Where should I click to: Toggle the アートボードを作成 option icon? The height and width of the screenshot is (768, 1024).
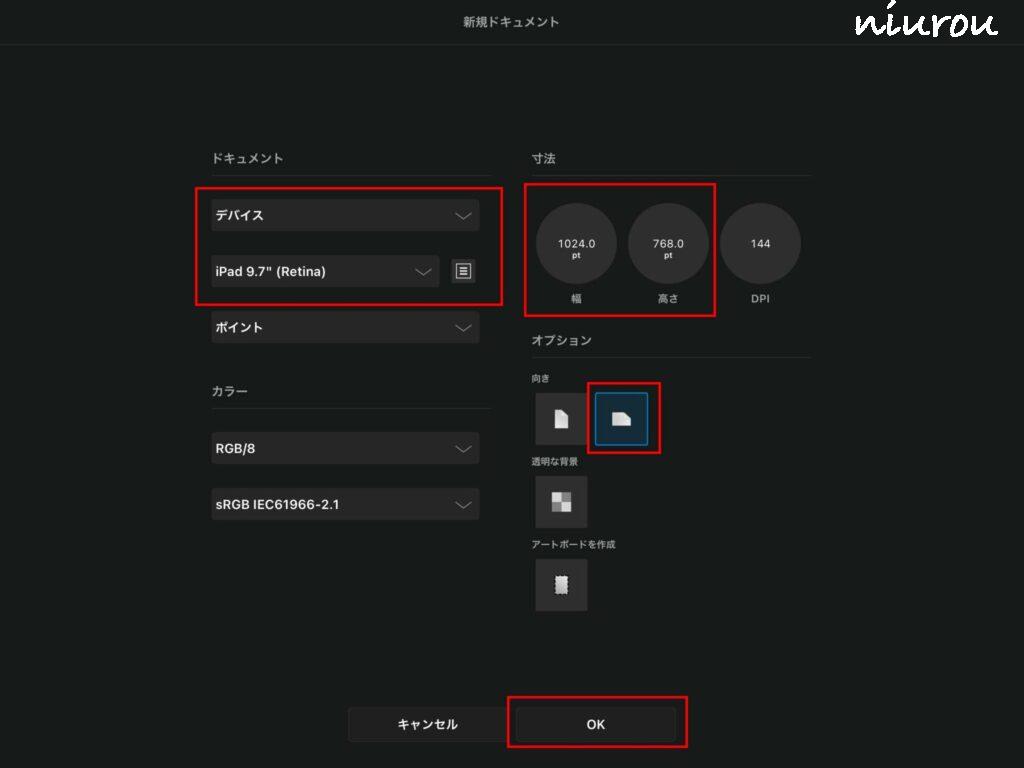tap(561, 585)
